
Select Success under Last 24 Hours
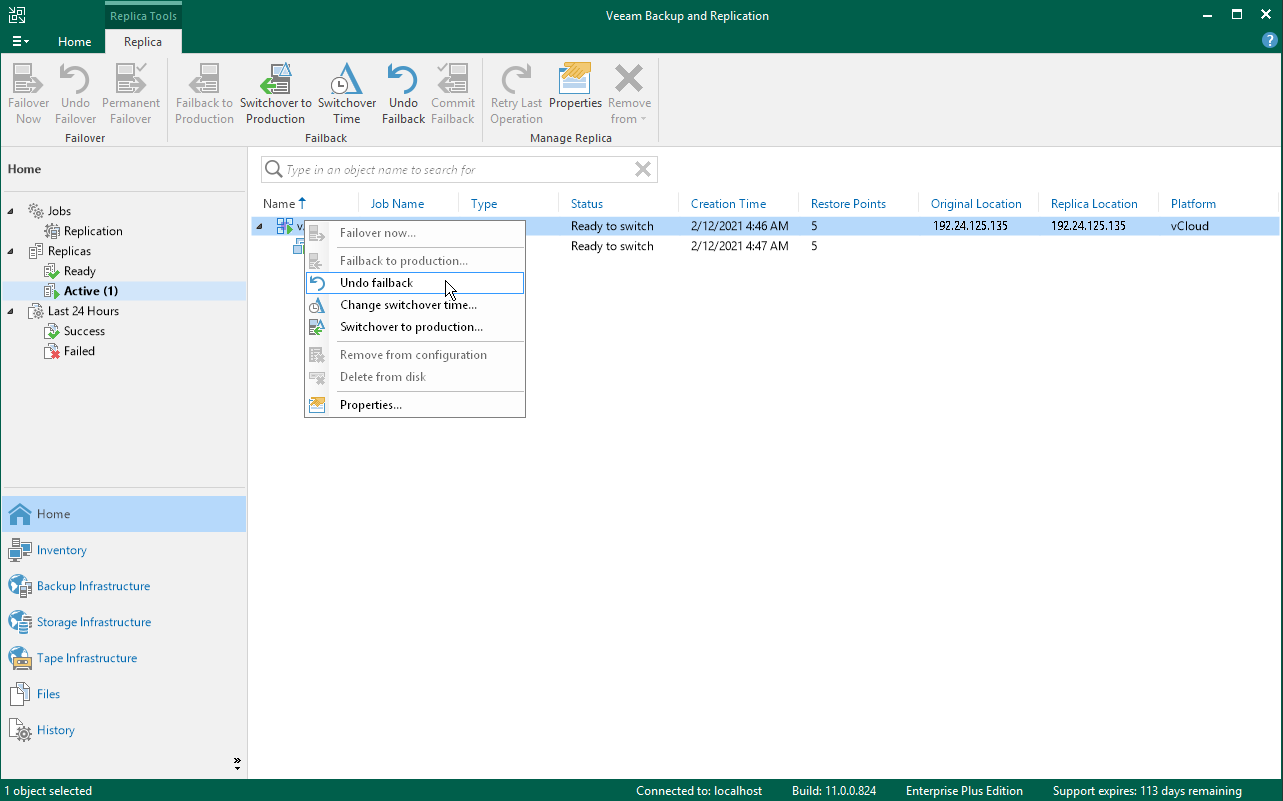[84, 331]
